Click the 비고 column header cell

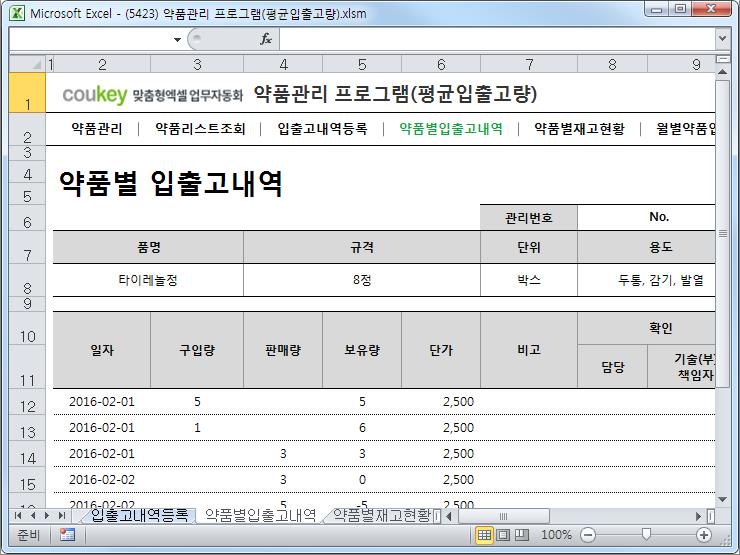[x=529, y=350]
